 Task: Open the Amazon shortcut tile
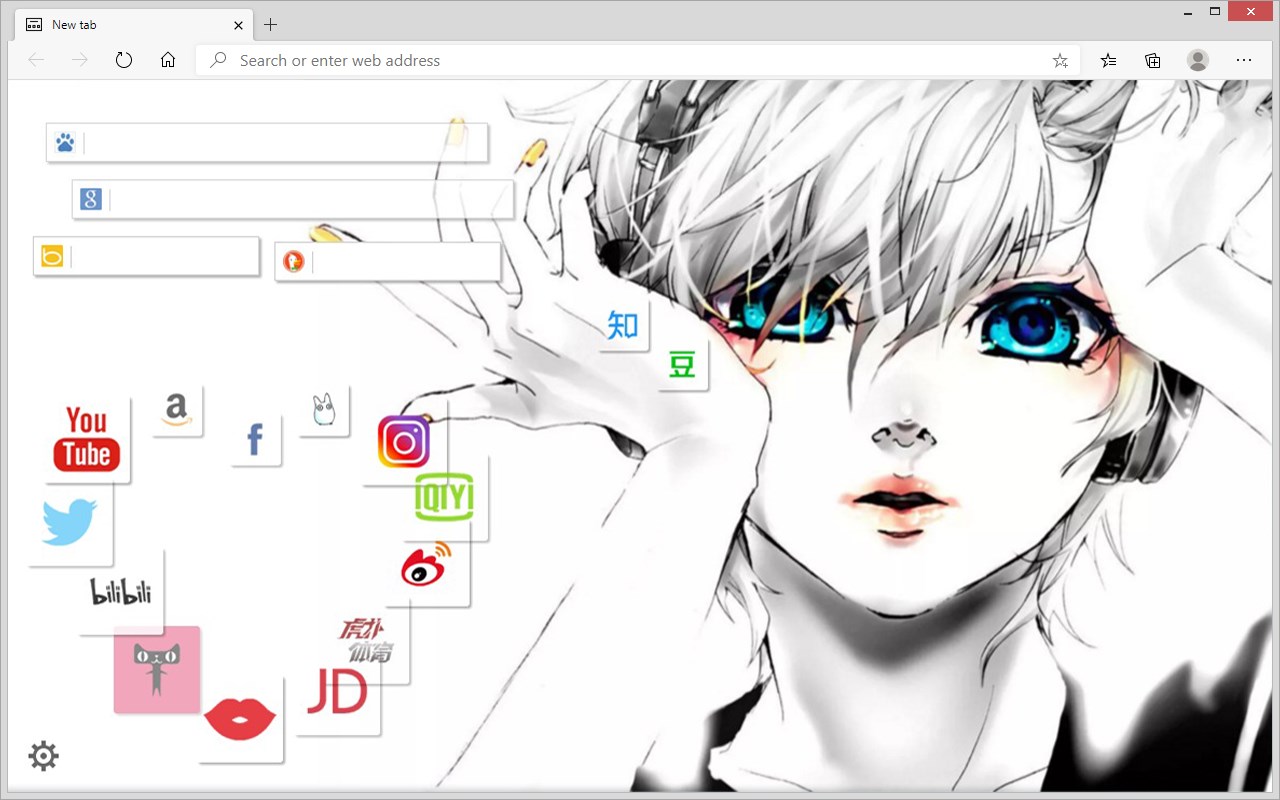(x=177, y=410)
